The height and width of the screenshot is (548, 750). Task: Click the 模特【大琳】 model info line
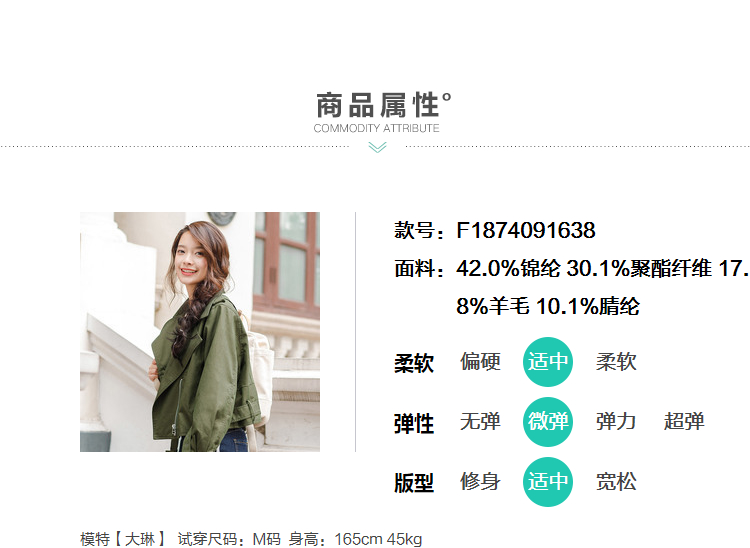point(251,539)
